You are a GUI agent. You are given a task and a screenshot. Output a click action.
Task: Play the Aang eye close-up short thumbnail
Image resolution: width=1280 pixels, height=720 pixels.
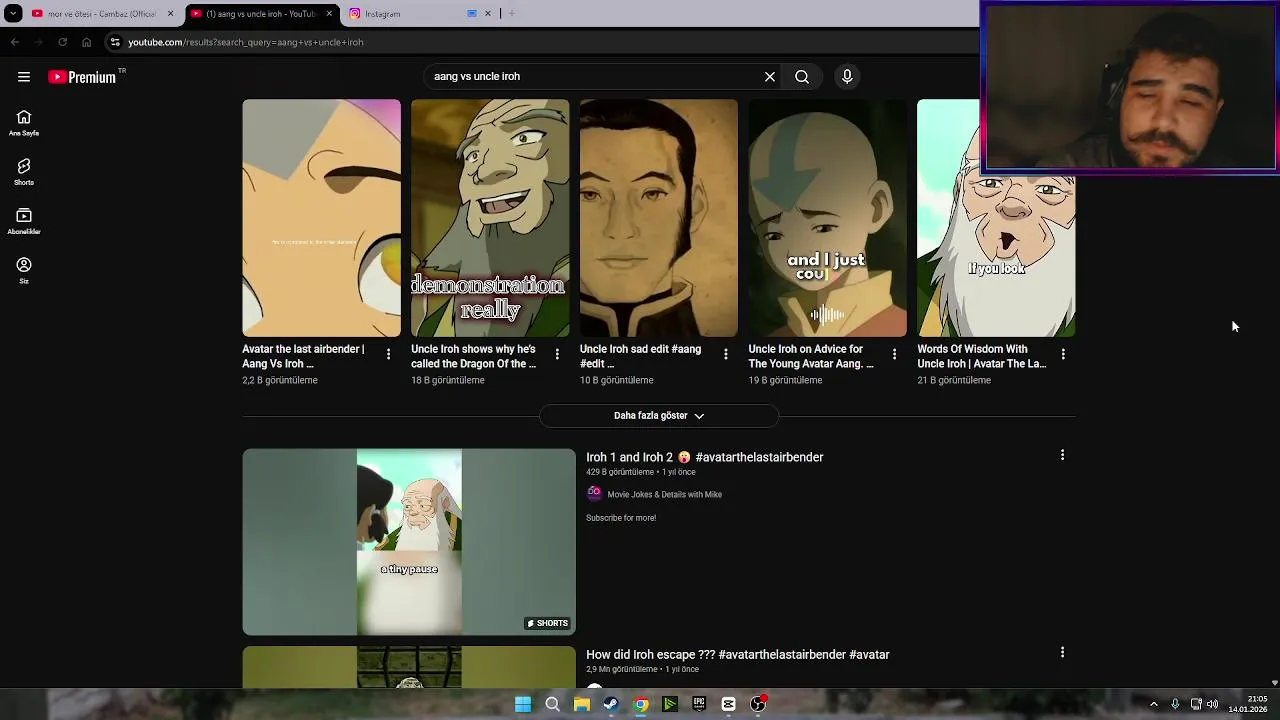(321, 218)
